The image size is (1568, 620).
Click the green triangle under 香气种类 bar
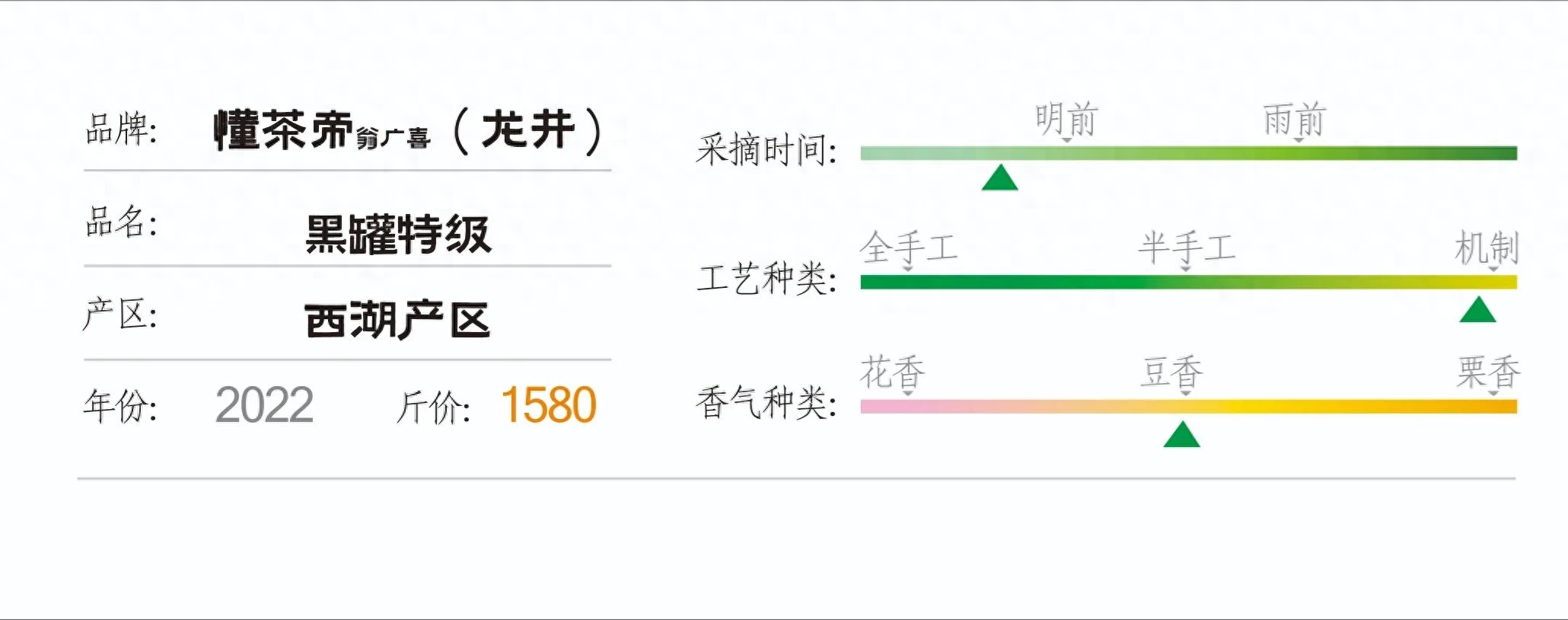click(1181, 434)
